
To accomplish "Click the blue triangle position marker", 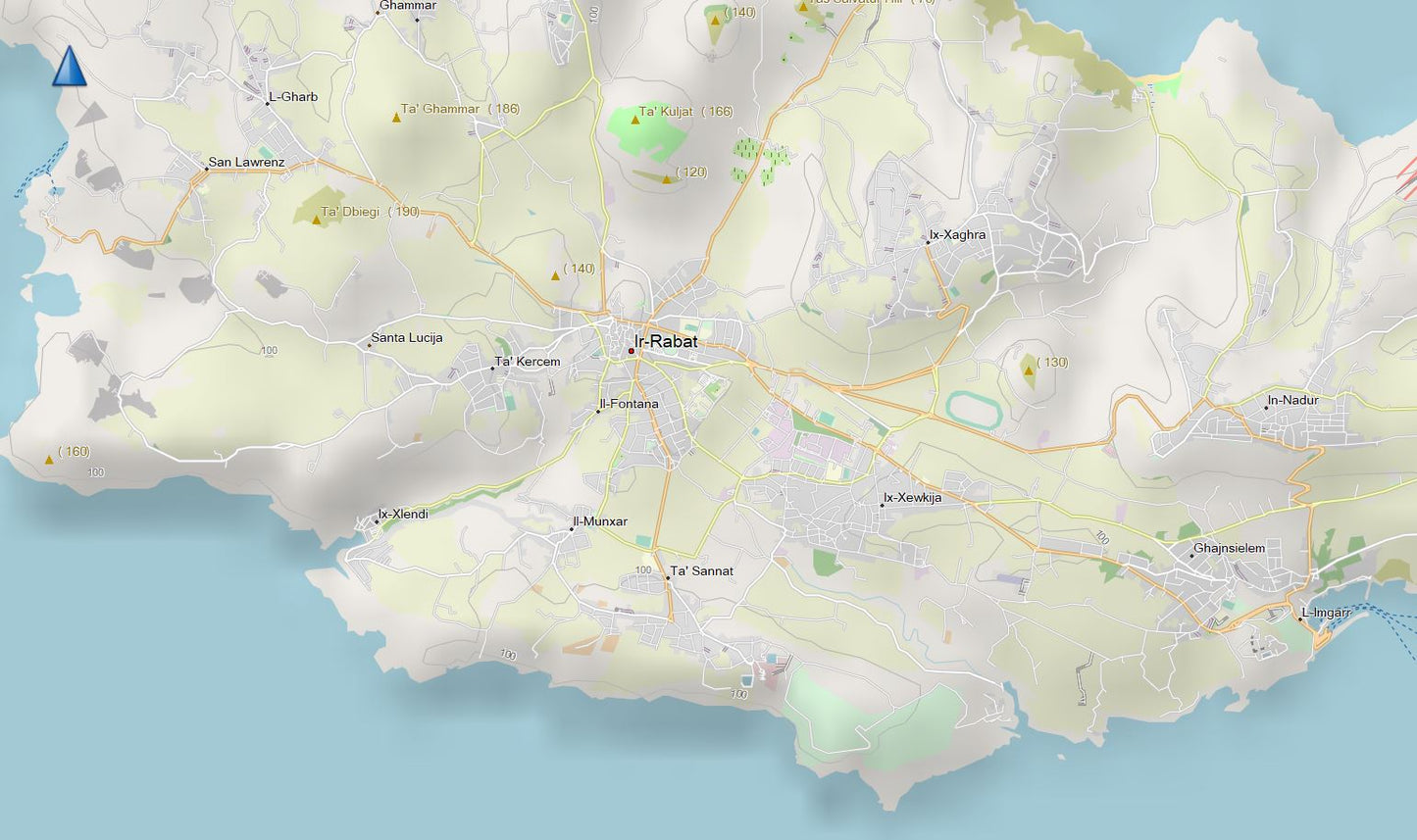I will (x=69, y=66).
